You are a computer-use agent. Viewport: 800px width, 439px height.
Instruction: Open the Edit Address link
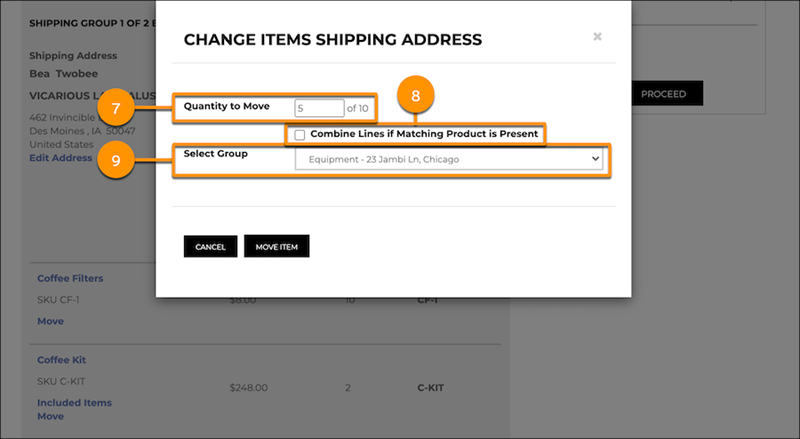tap(61, 158)
